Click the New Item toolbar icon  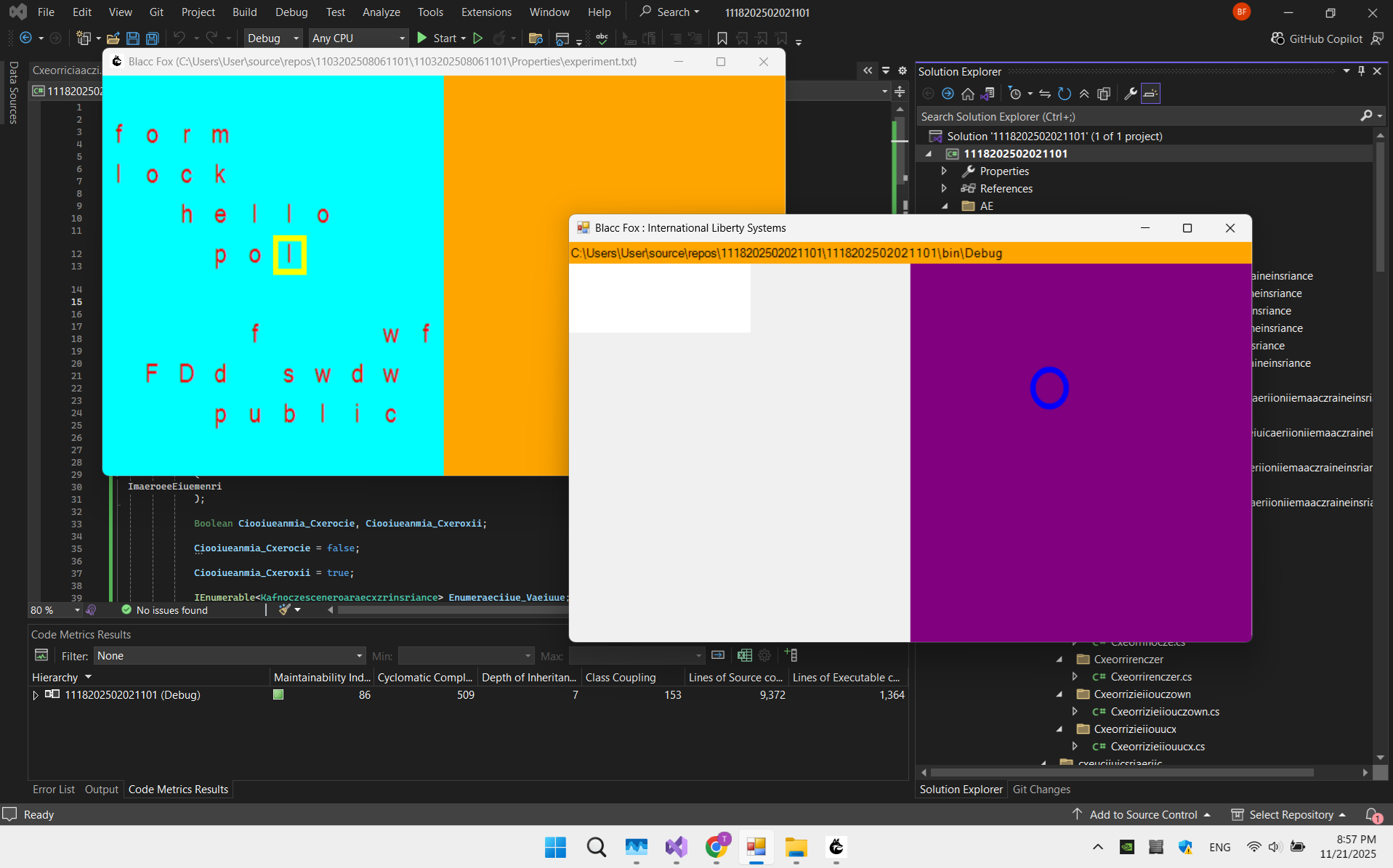coord(84,38)
